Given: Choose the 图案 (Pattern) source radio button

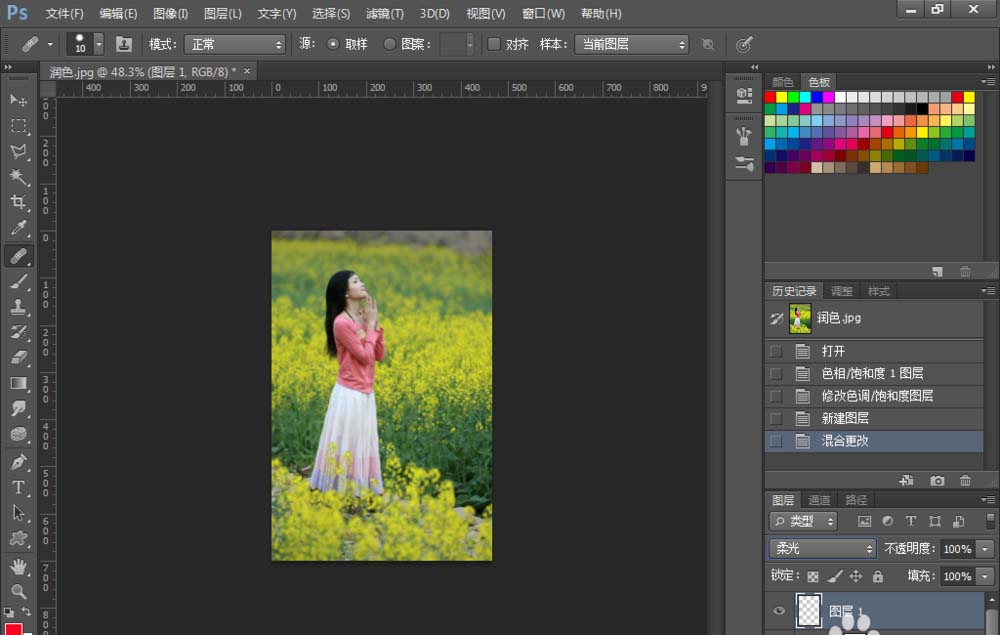Looking at the screenshot, I should [390, 45].
